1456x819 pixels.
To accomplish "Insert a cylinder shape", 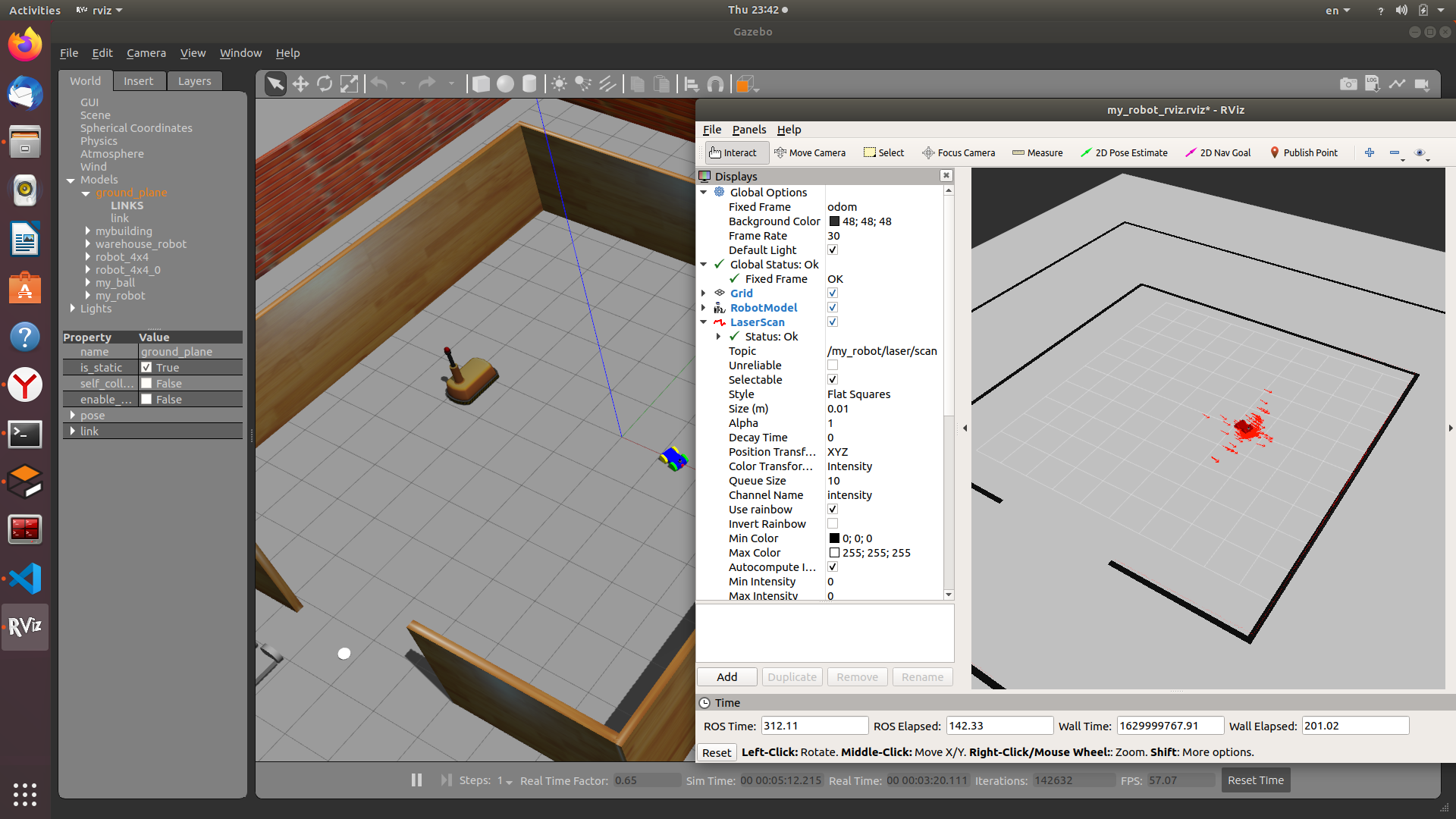I will (x=529, y=84).
